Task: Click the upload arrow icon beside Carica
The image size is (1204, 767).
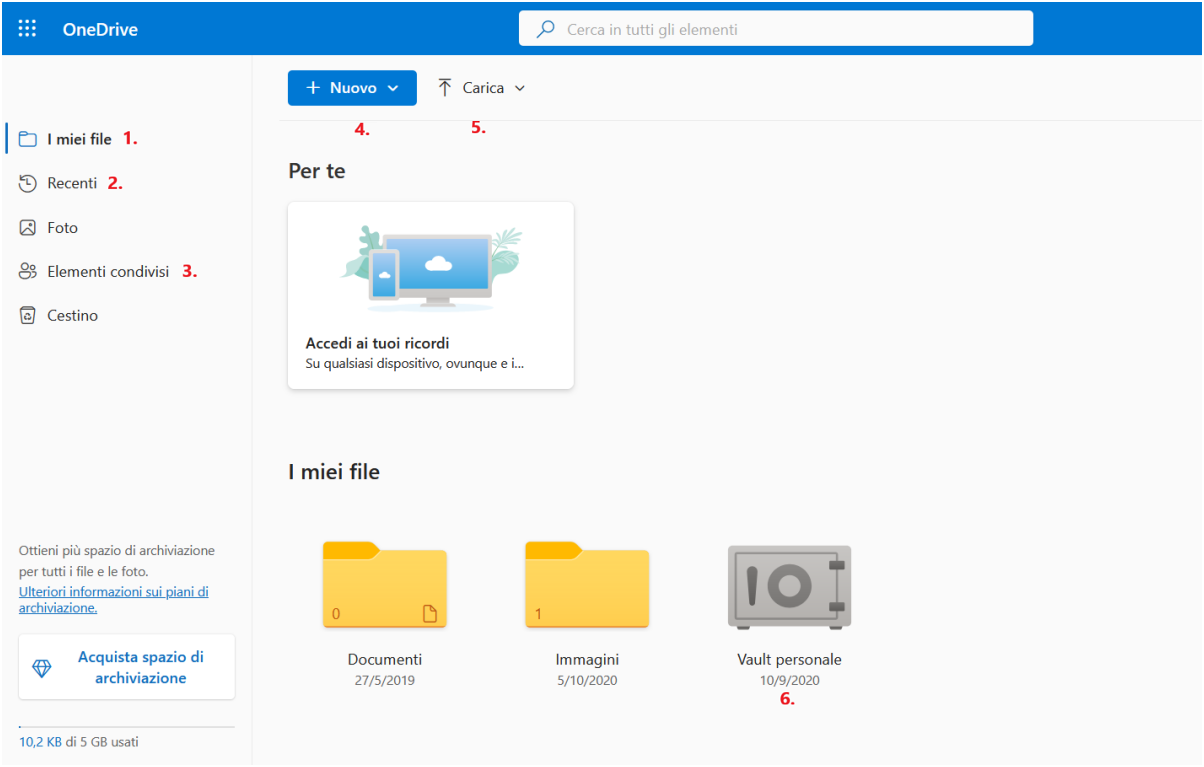Action: coord(445,88)
